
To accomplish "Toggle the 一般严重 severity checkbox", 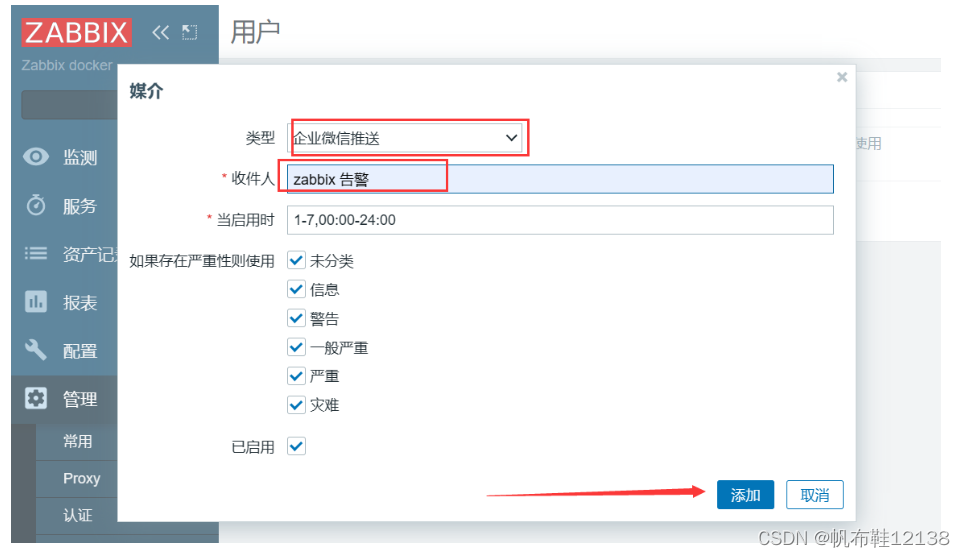I will [296, 347].
